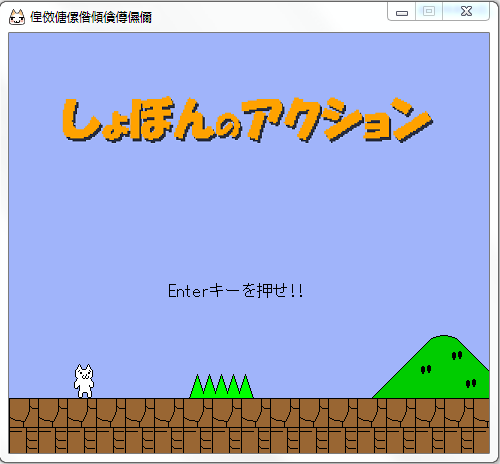Click the lowest eye pair on hill
Screen dimensions: 500x464
tap(471, 383)
